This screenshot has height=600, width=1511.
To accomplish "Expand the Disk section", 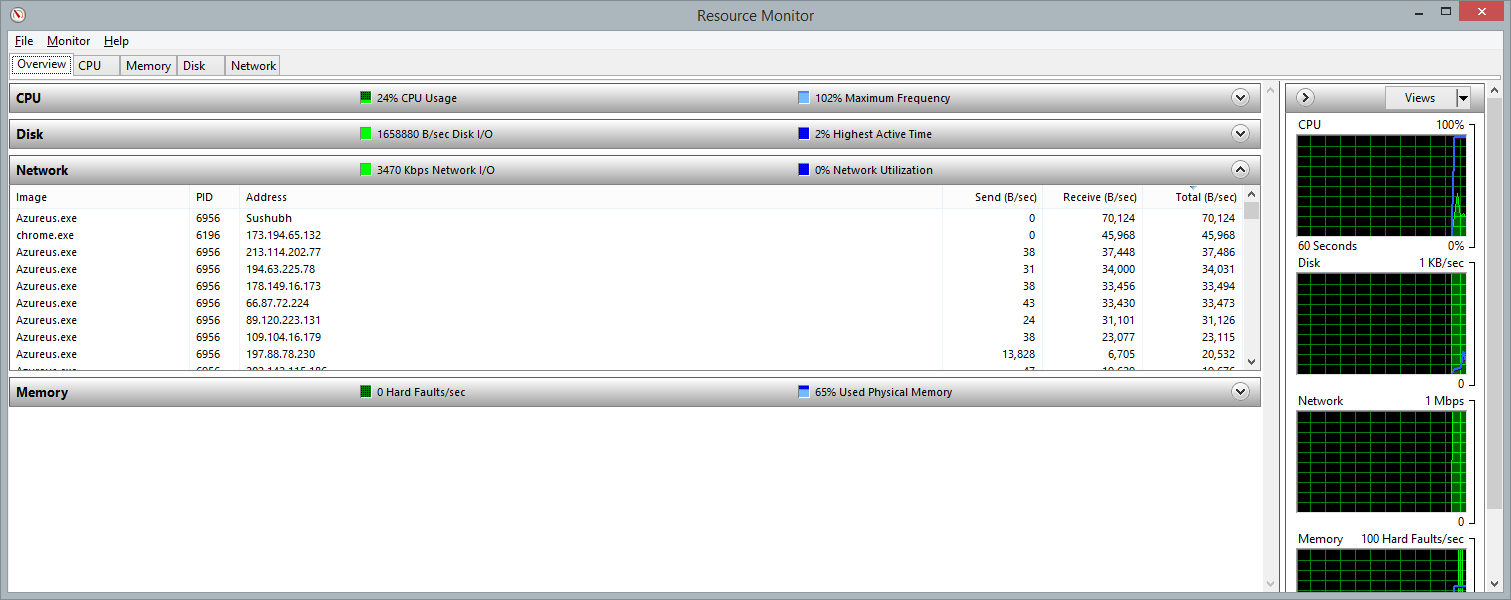I will 1240,134.
